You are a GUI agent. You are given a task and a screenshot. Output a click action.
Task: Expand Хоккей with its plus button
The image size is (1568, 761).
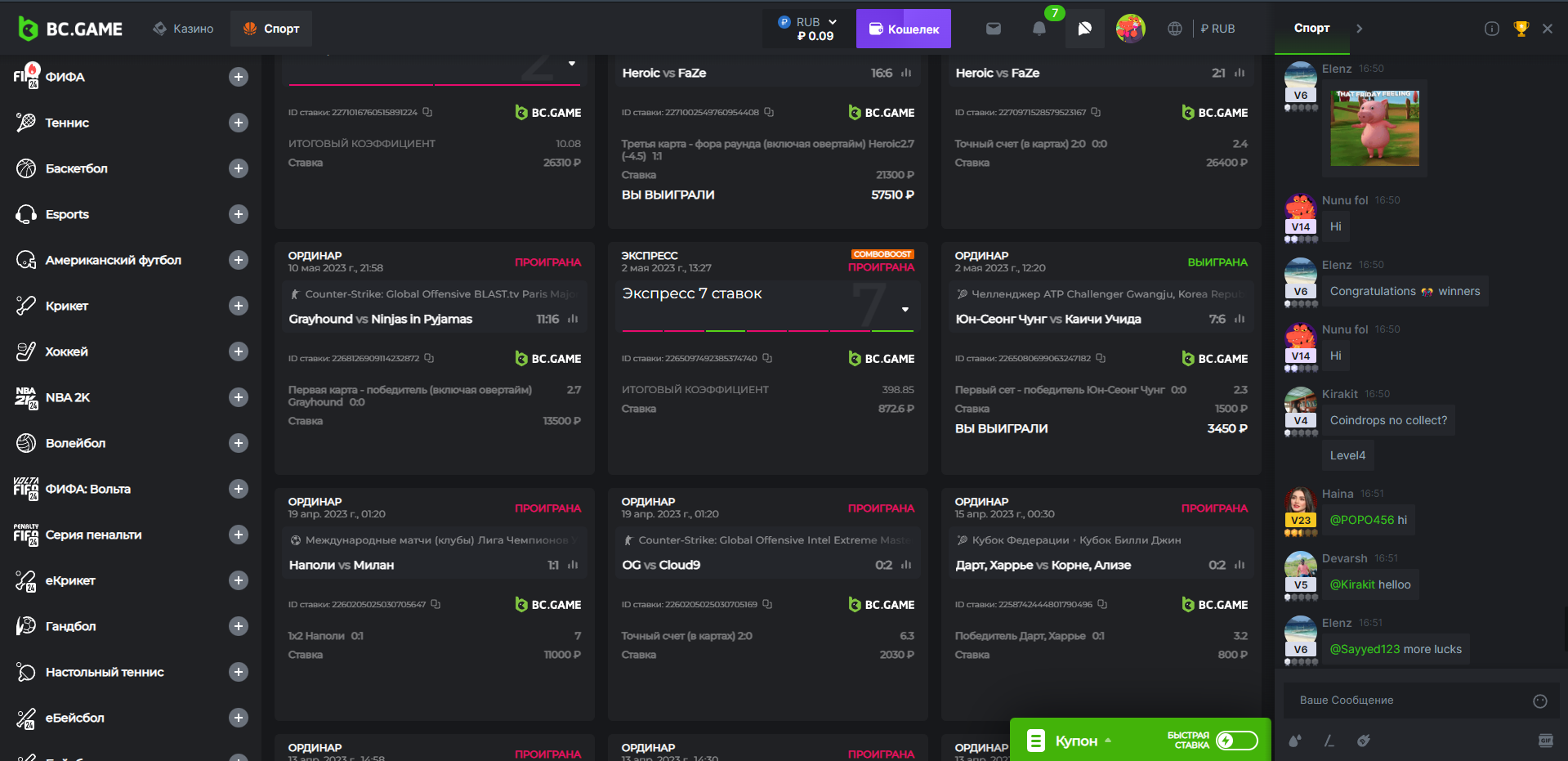click(239, 351)
